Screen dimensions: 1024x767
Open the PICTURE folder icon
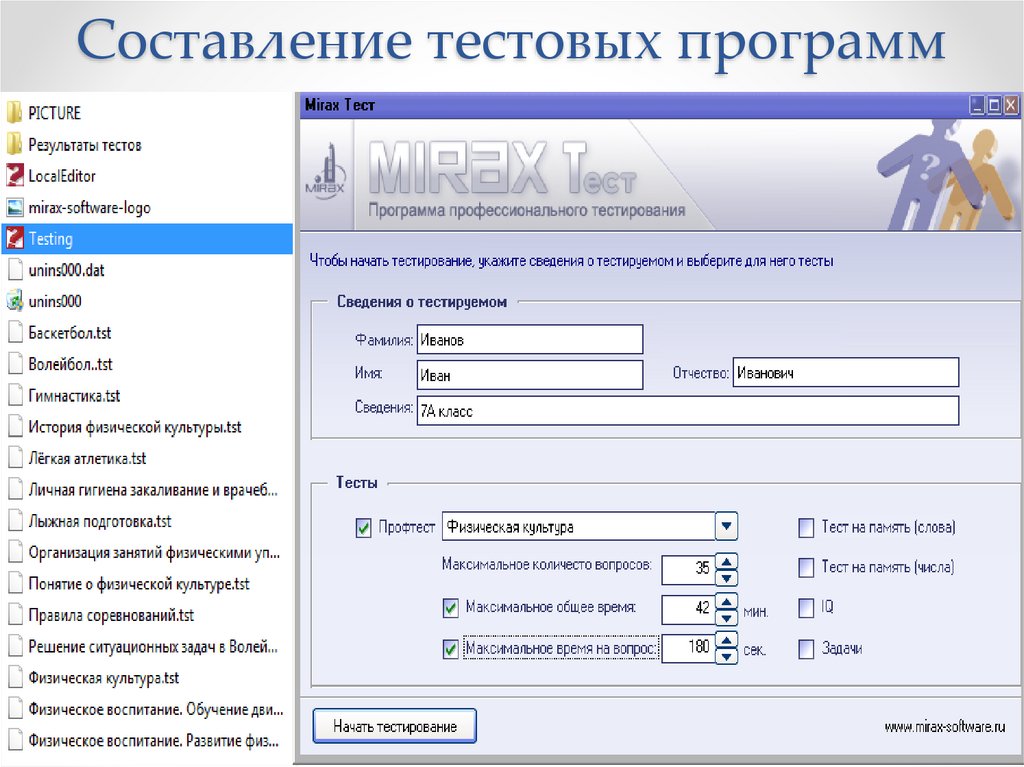pos(14,112)
